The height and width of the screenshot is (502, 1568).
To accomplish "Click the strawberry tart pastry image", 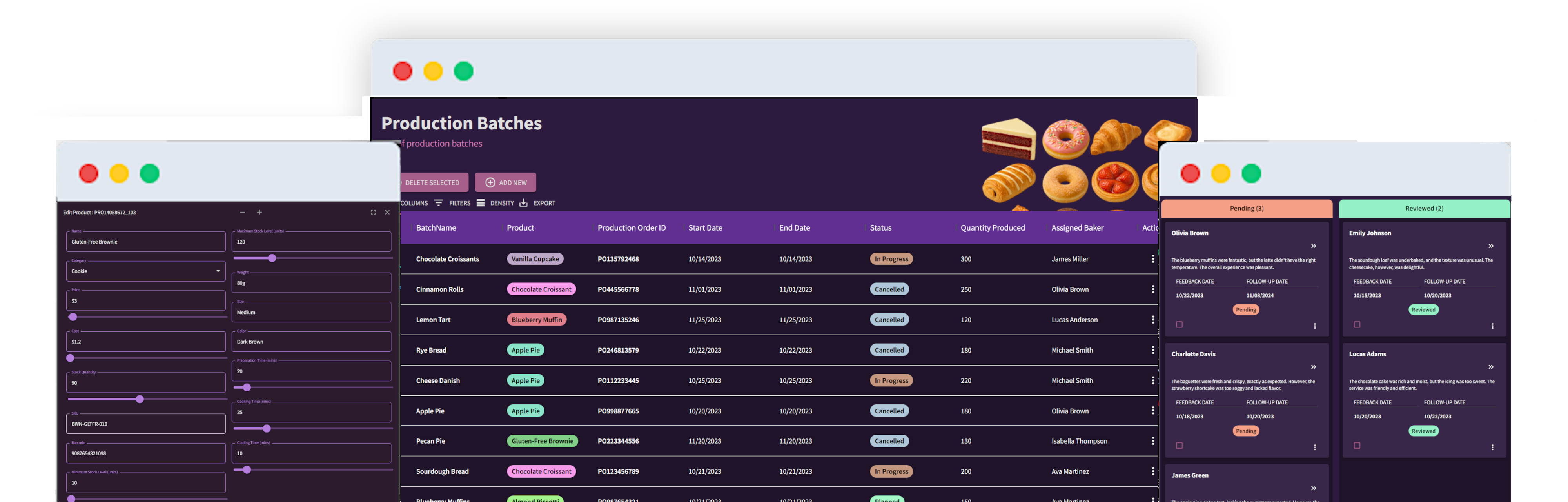I will [x=1114, y=182].
